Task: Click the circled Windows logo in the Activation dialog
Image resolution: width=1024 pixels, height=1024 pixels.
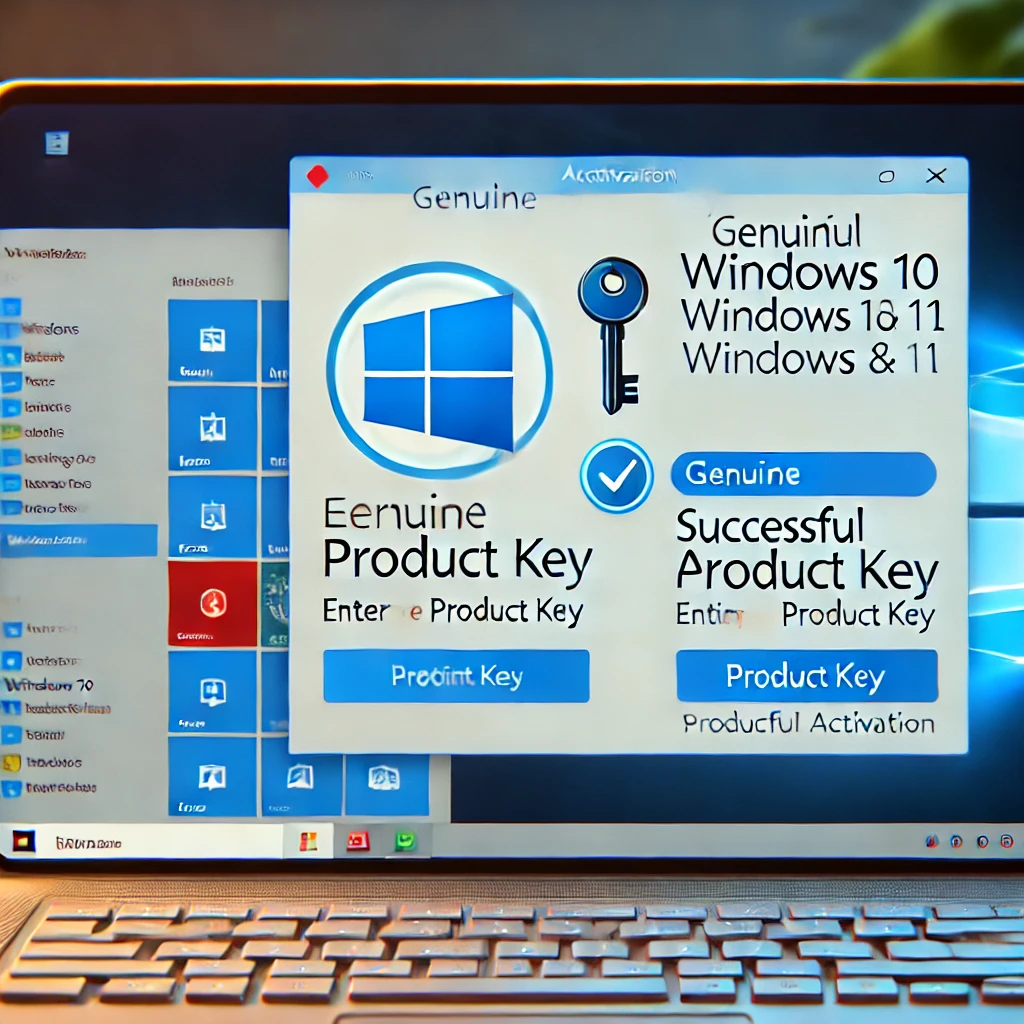Action: (439, 370)
